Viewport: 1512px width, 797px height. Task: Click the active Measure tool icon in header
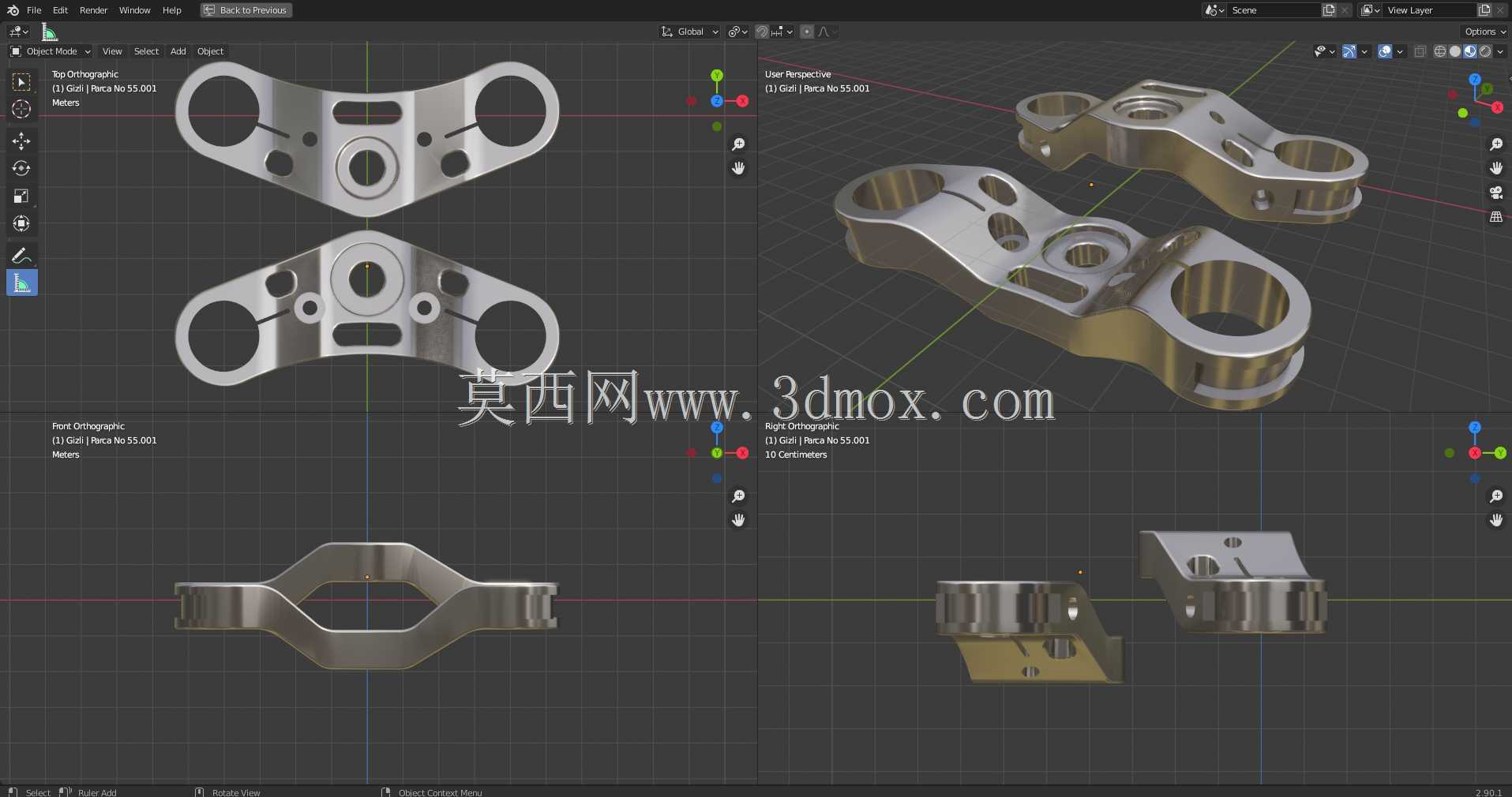50,32
